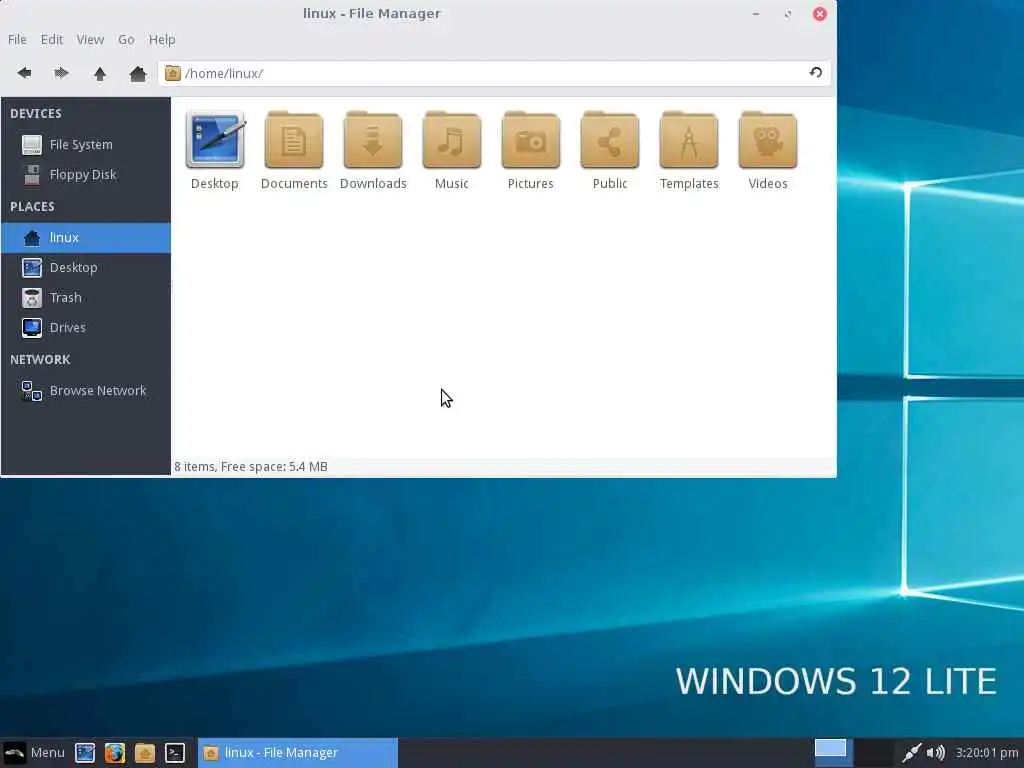Minimize the File Manager window
The height and width of the screenshot is (768, 1024).
(x=756, y=14)
